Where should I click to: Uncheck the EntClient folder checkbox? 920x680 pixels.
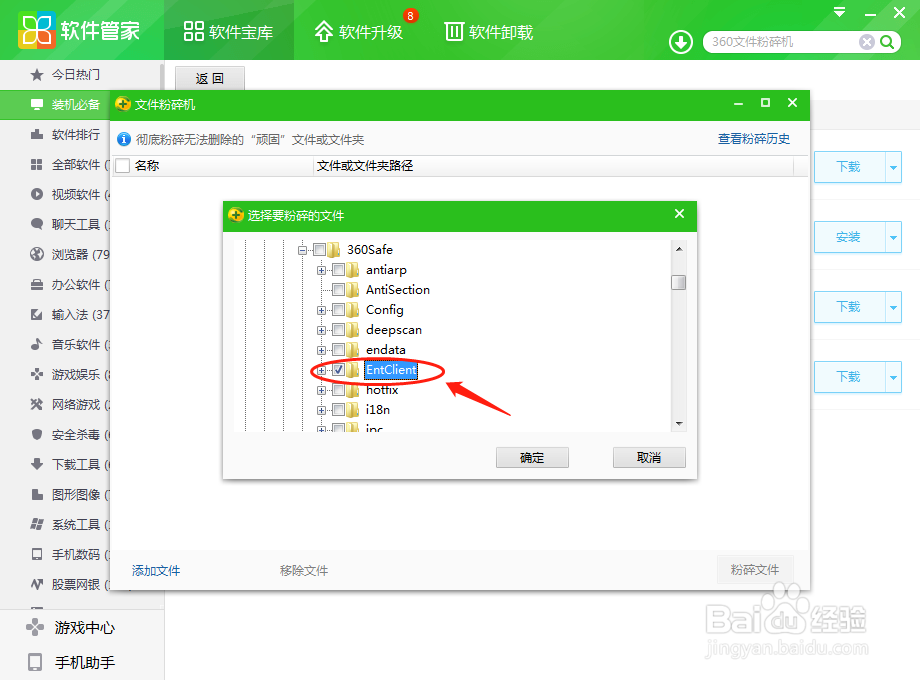pyautogui.click(x=339, y=370)
